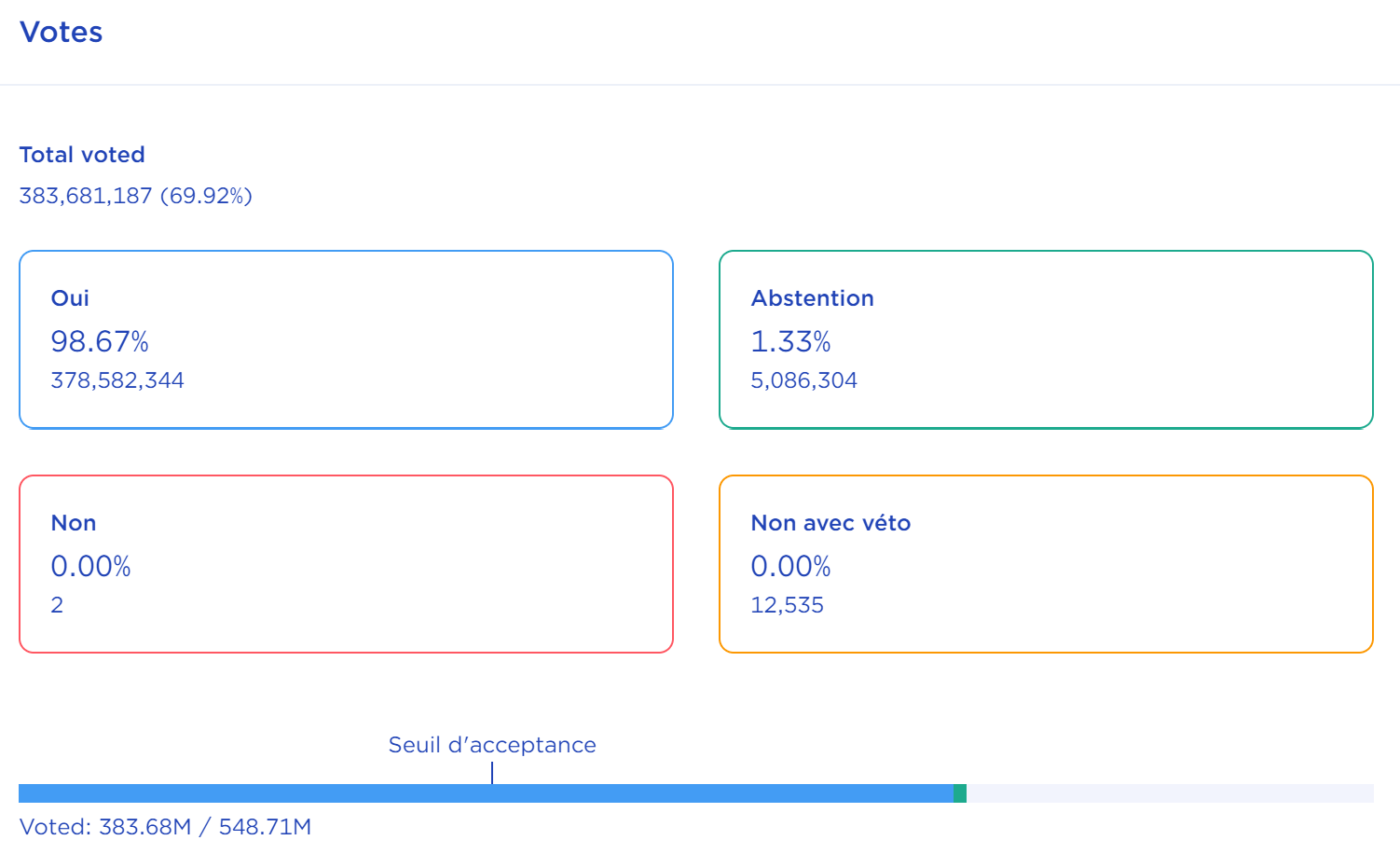Click the Oui card title
The height and width of the screenshot is (854, 1400).
click(x=70, y=298)
